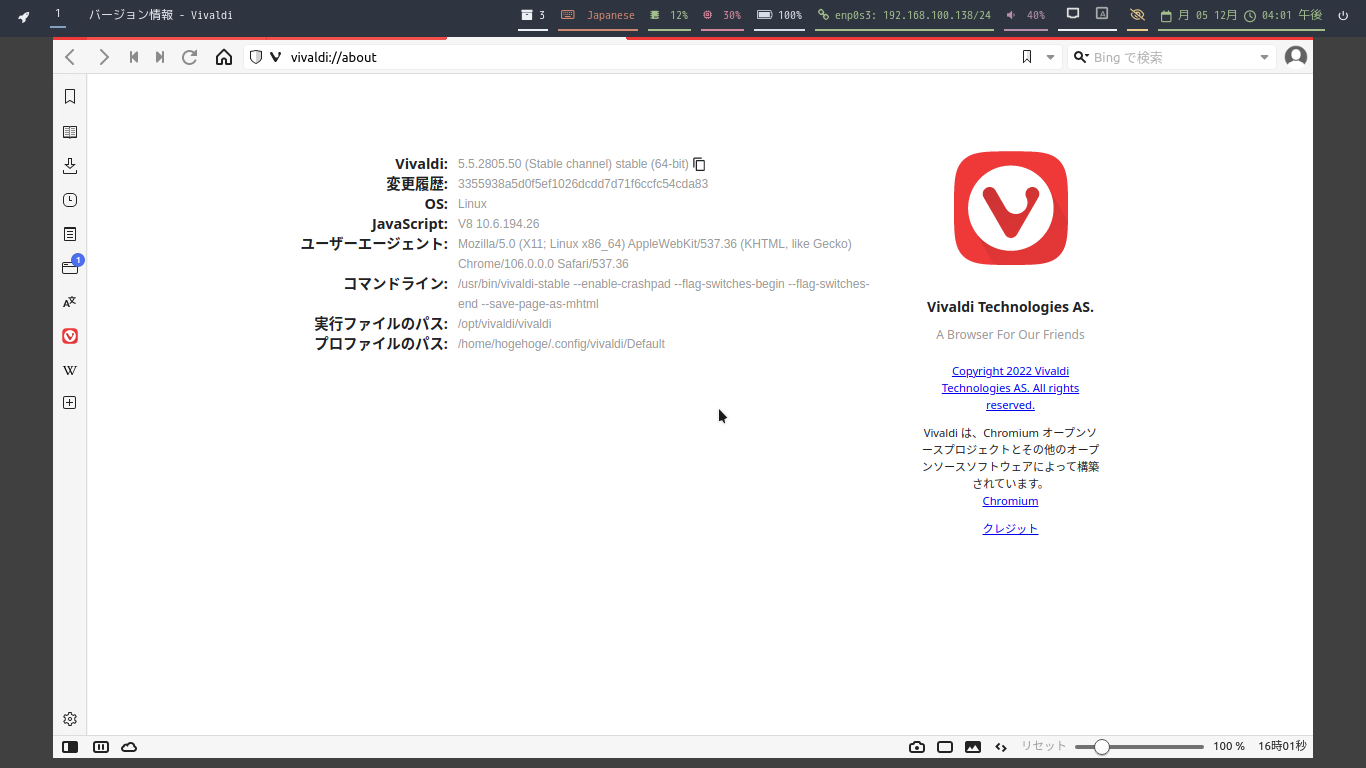Open the Window panel with badge
Image resolution: width=1366 pixels, height=768 pixels.
point(70,267)
